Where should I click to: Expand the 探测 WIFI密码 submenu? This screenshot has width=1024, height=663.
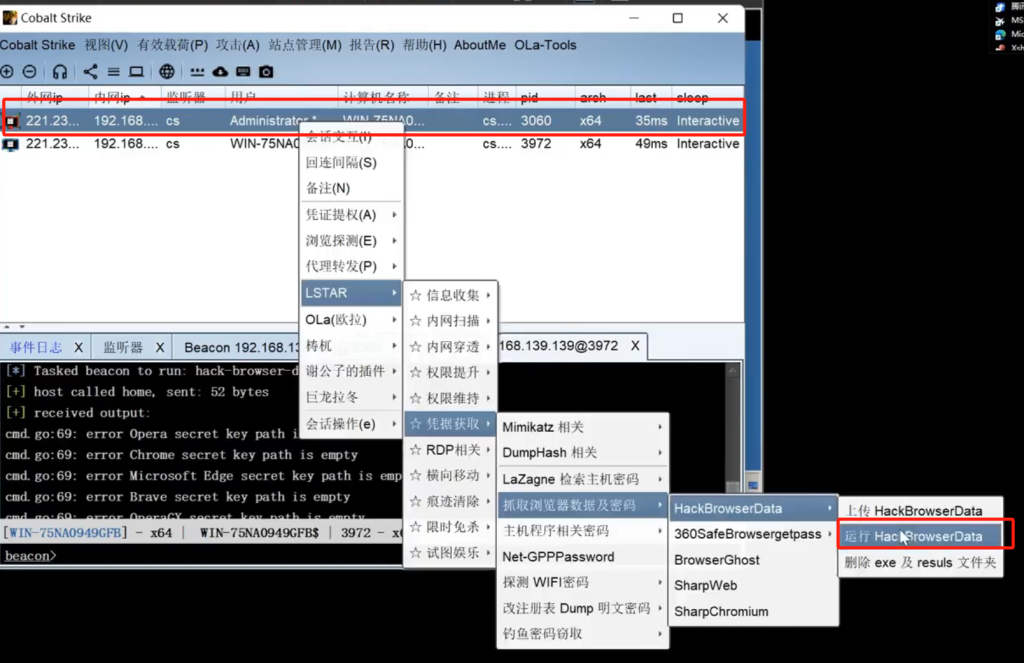tap(583, 582)
